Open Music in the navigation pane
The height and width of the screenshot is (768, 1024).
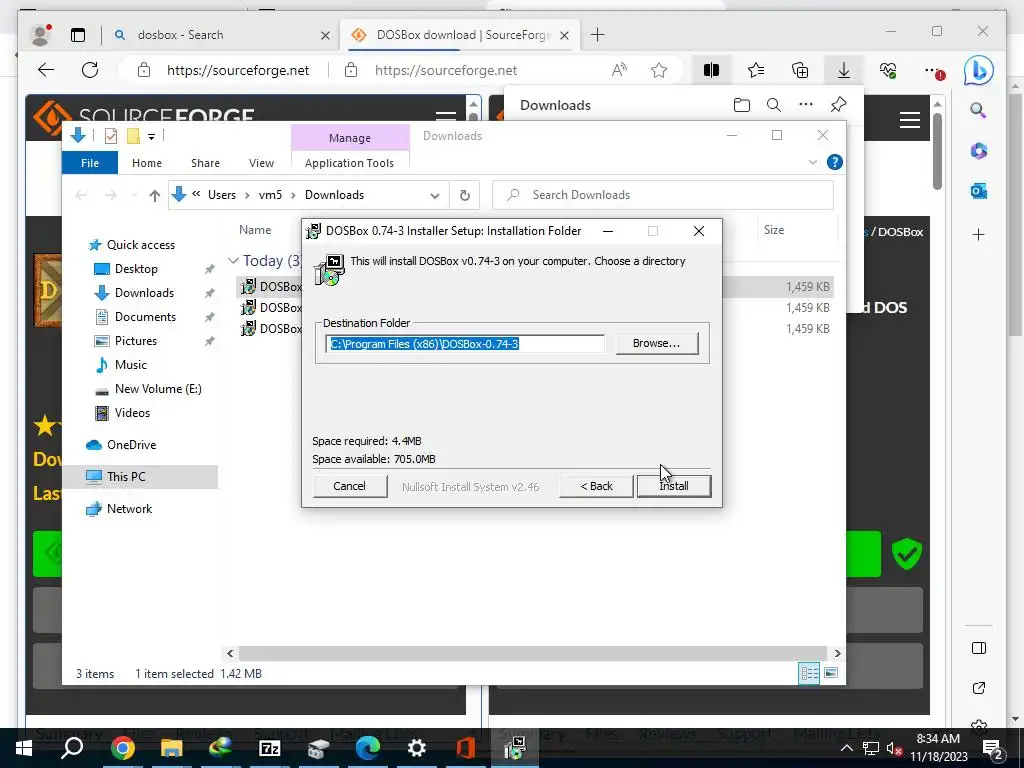pyautogui.click(x=131, y=364)
